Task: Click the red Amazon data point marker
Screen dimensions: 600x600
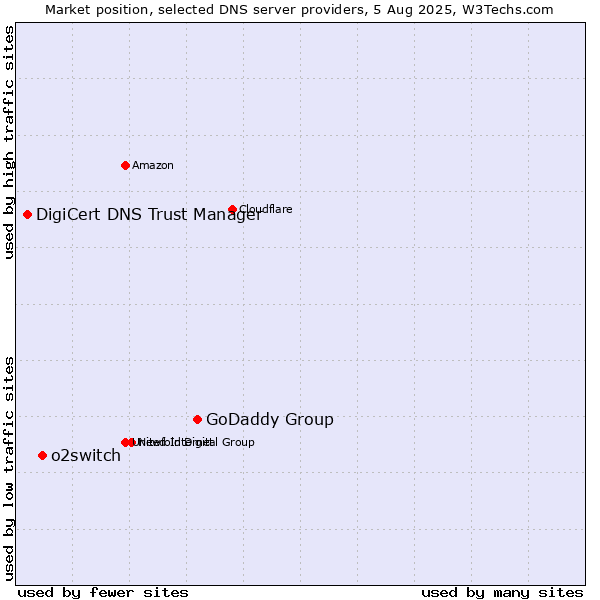Action: (x=125, y=165)
